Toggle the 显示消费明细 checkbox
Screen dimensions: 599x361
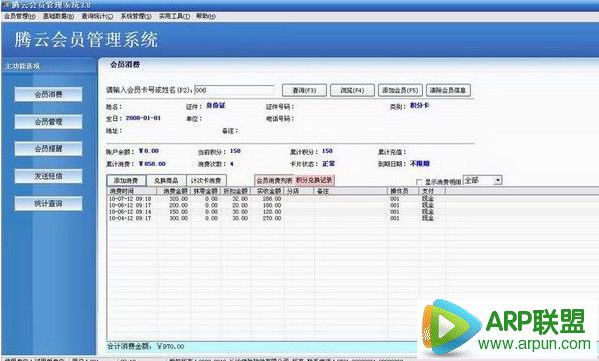(419, 182)
